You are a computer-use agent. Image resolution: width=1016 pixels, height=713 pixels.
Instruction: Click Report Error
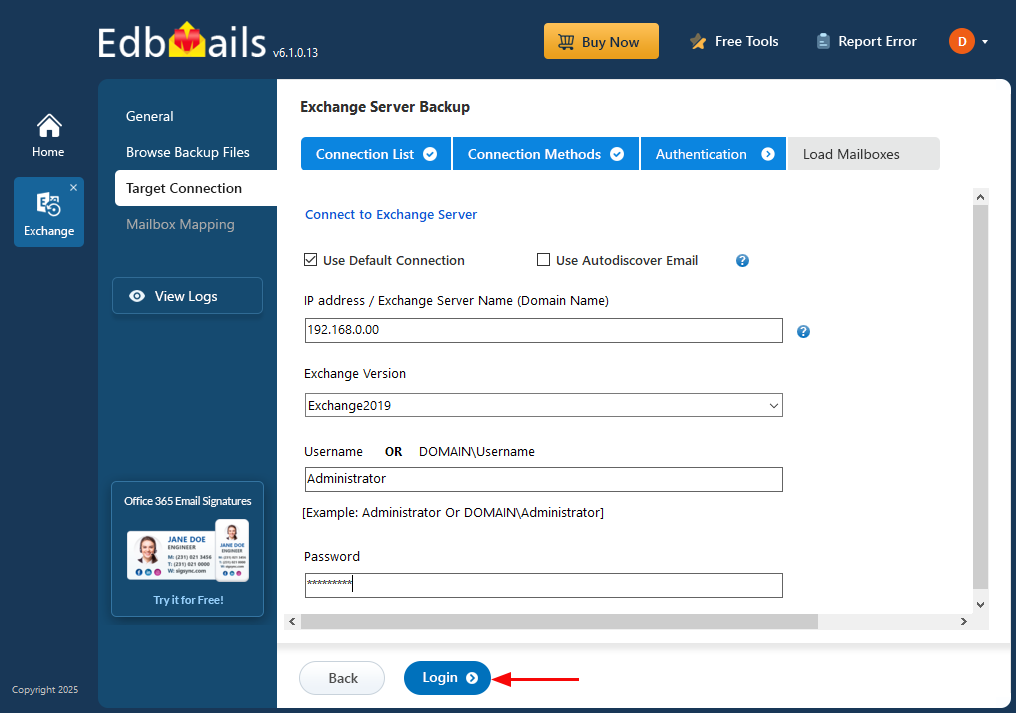[x=866, y=41]
